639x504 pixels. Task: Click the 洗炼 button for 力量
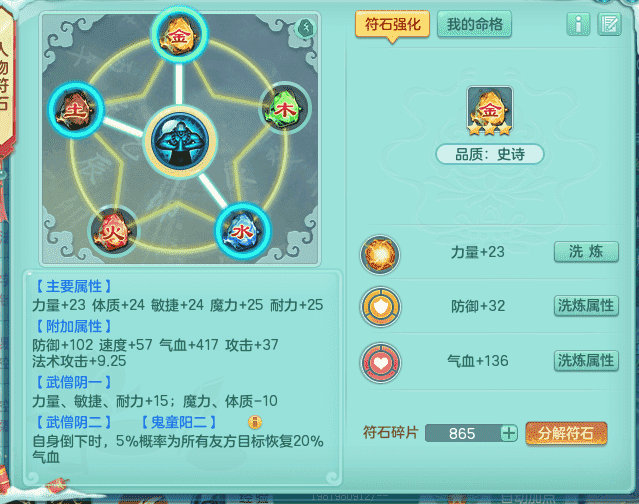[586, 252]
